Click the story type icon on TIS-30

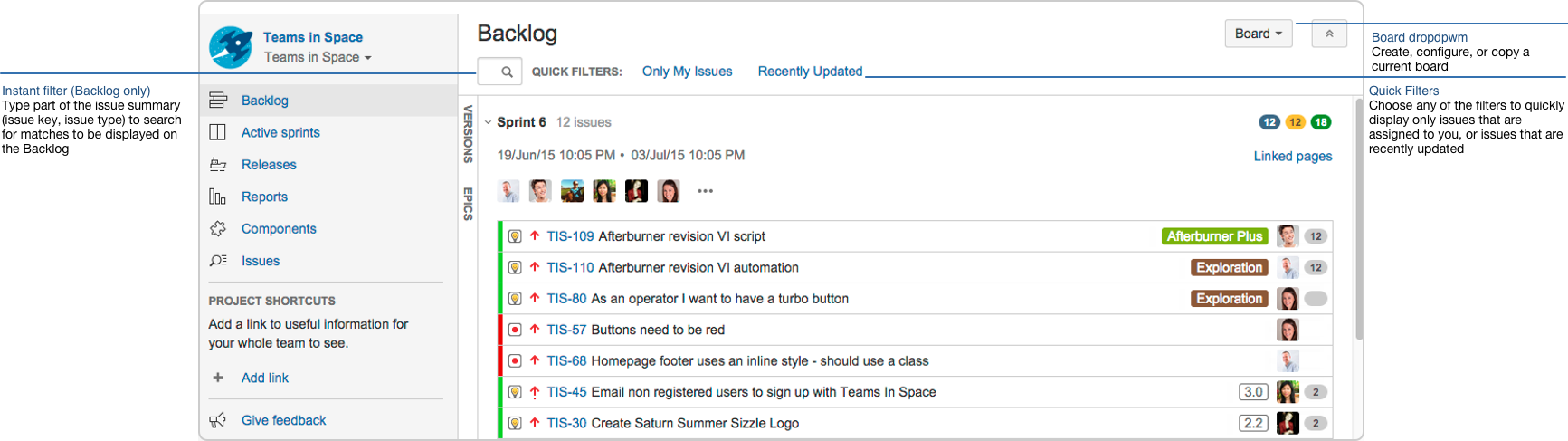(x=515, y=423)
